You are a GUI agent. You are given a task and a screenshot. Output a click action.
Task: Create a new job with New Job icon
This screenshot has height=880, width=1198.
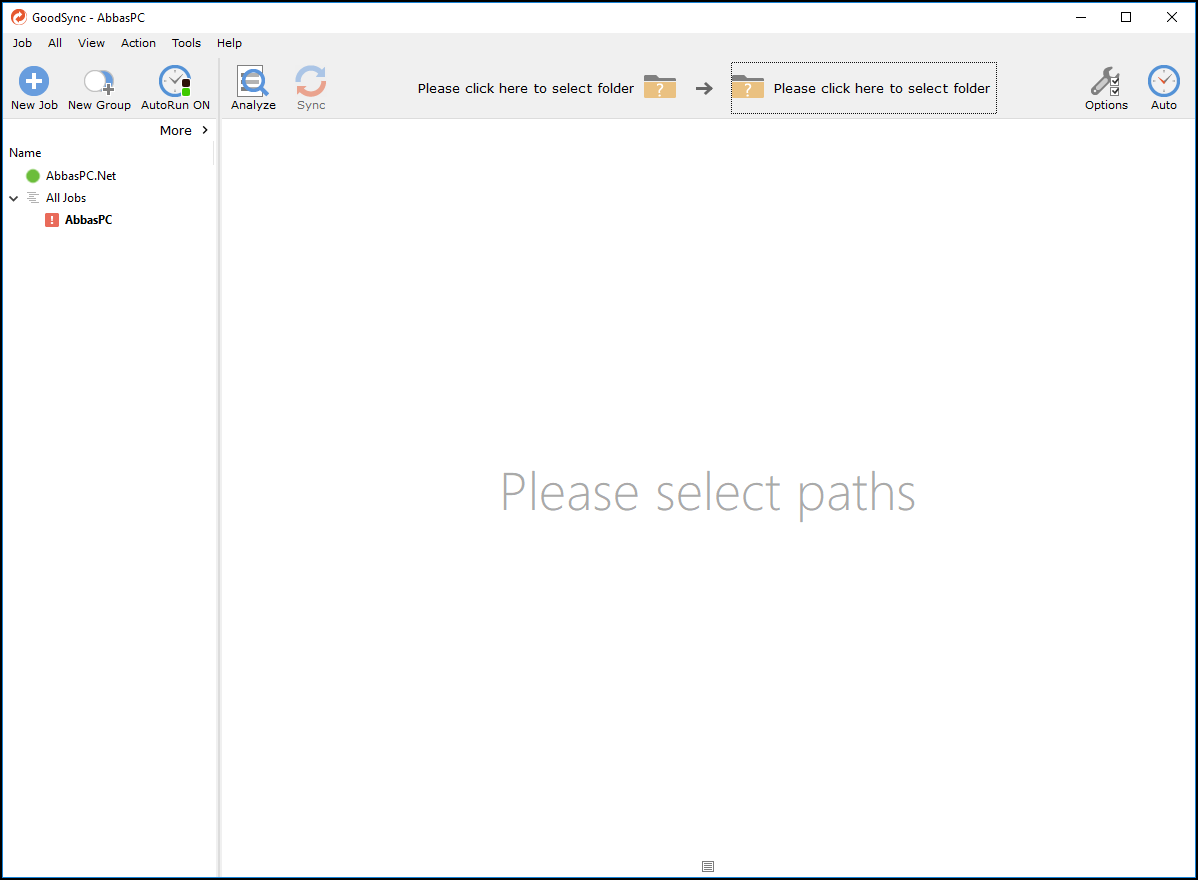pos(34,81)
